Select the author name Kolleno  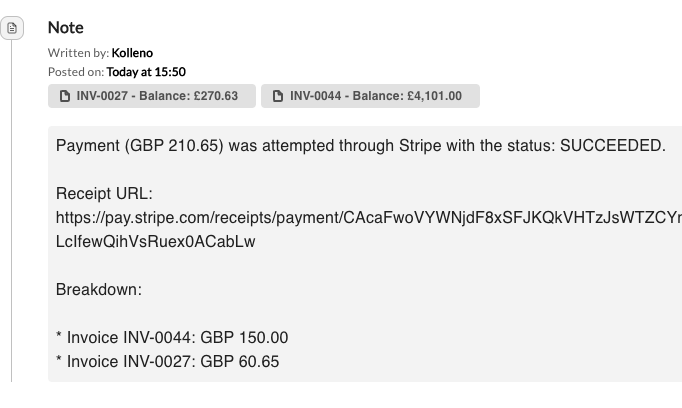coord(132,53)
